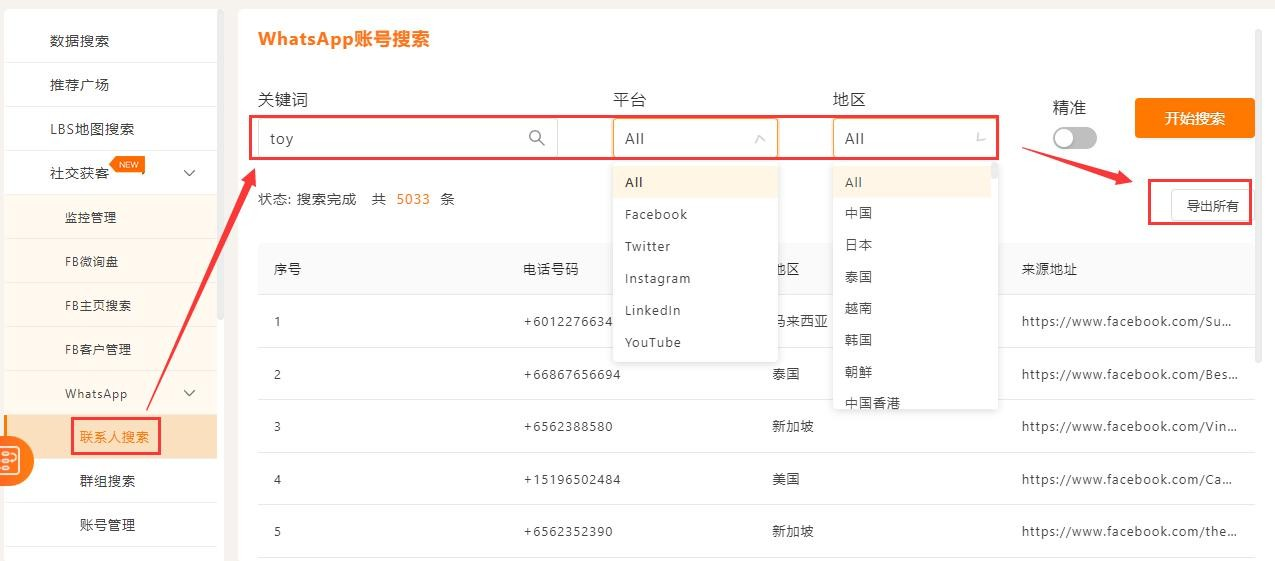Click the 美国 region cell in row 4
Viewport: 1275px width, 561px height.
pos(786,479)
